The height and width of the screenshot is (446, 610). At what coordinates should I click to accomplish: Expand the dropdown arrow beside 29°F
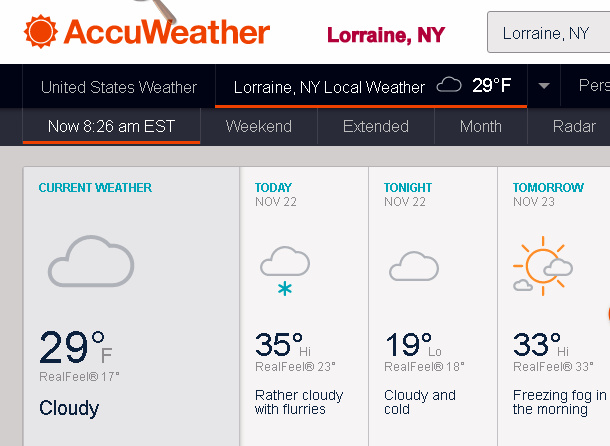point(544,86)
